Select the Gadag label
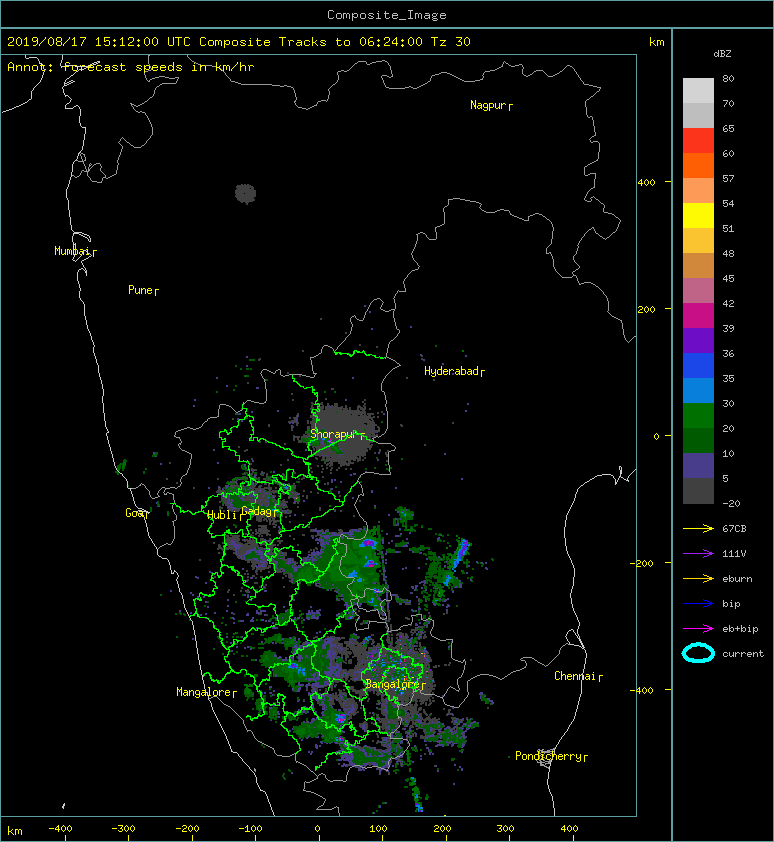Viewport: 774px width, 842px height. 258,511
